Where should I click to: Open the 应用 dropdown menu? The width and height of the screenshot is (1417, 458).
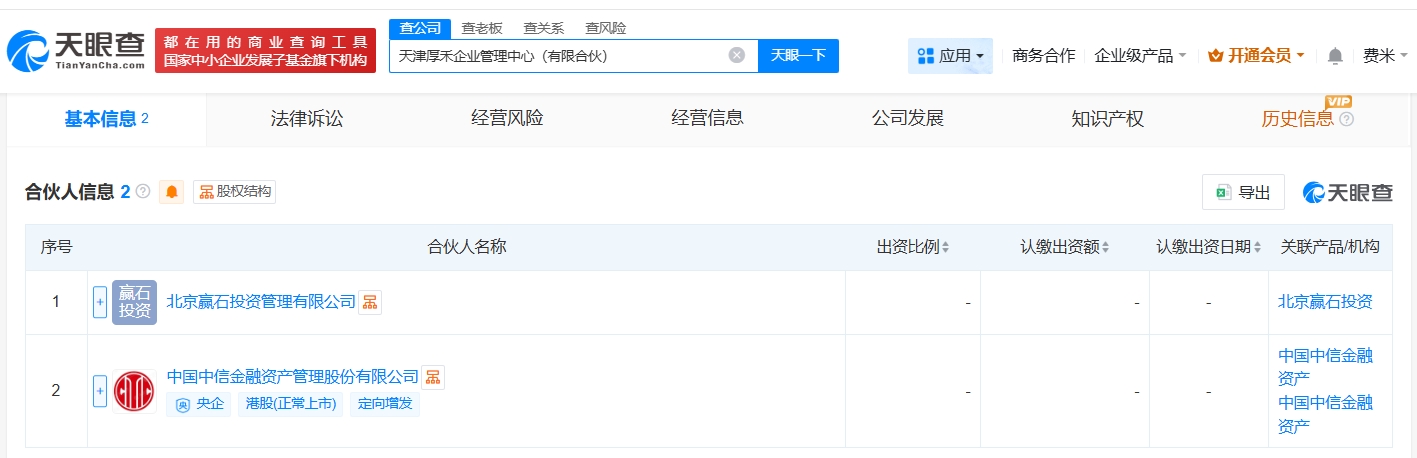[x=950, y=56]
